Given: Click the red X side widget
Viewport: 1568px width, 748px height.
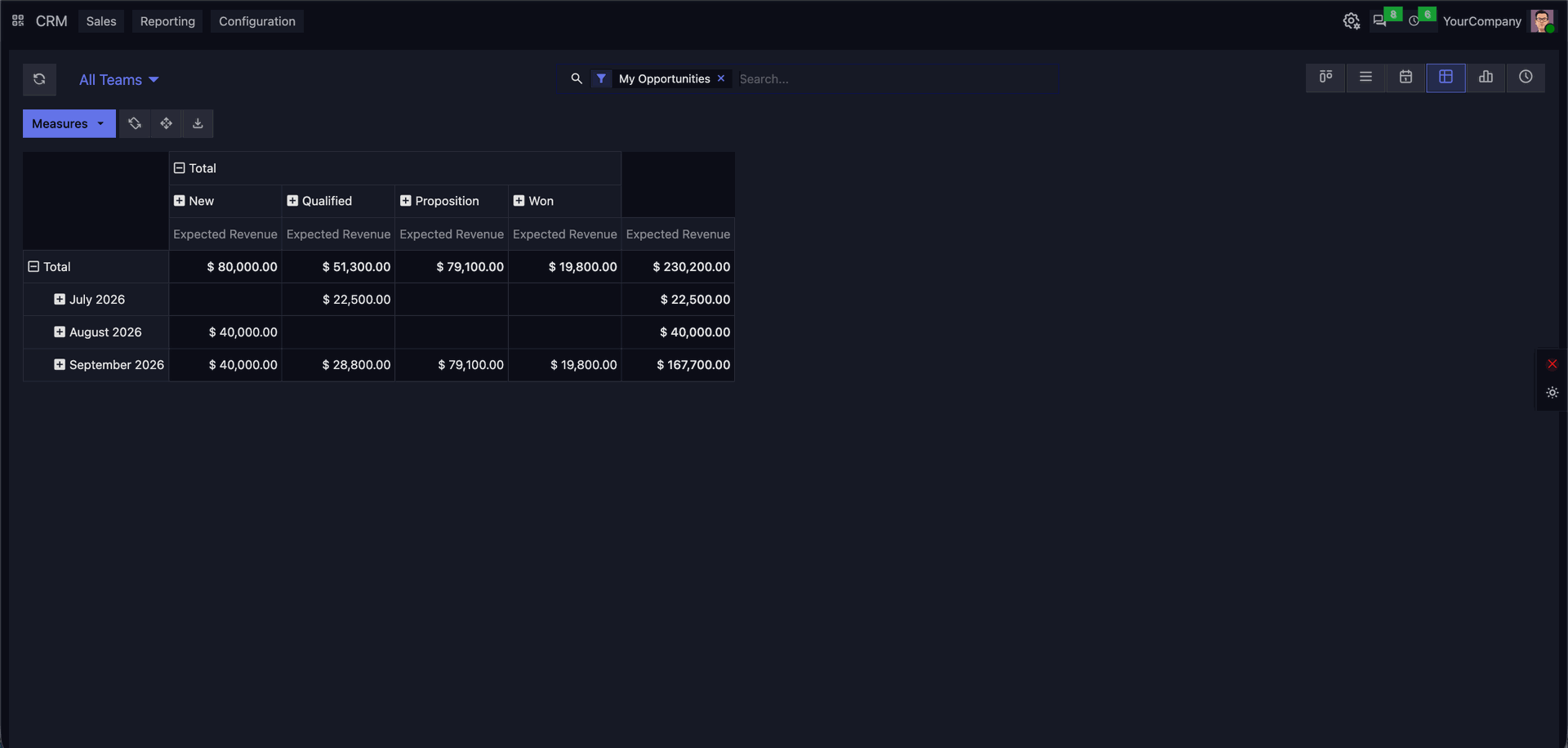Looking at the screenshot, I should (x=1552, y=364).
